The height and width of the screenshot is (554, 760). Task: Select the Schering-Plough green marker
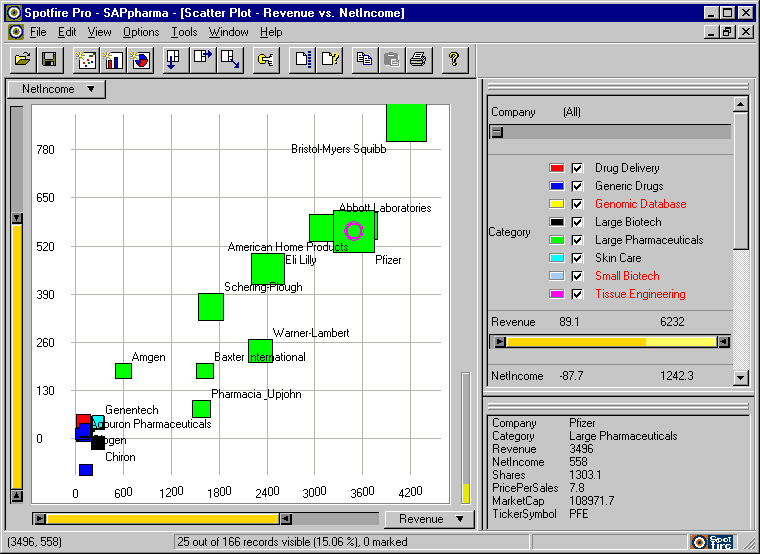coord(211,307)
